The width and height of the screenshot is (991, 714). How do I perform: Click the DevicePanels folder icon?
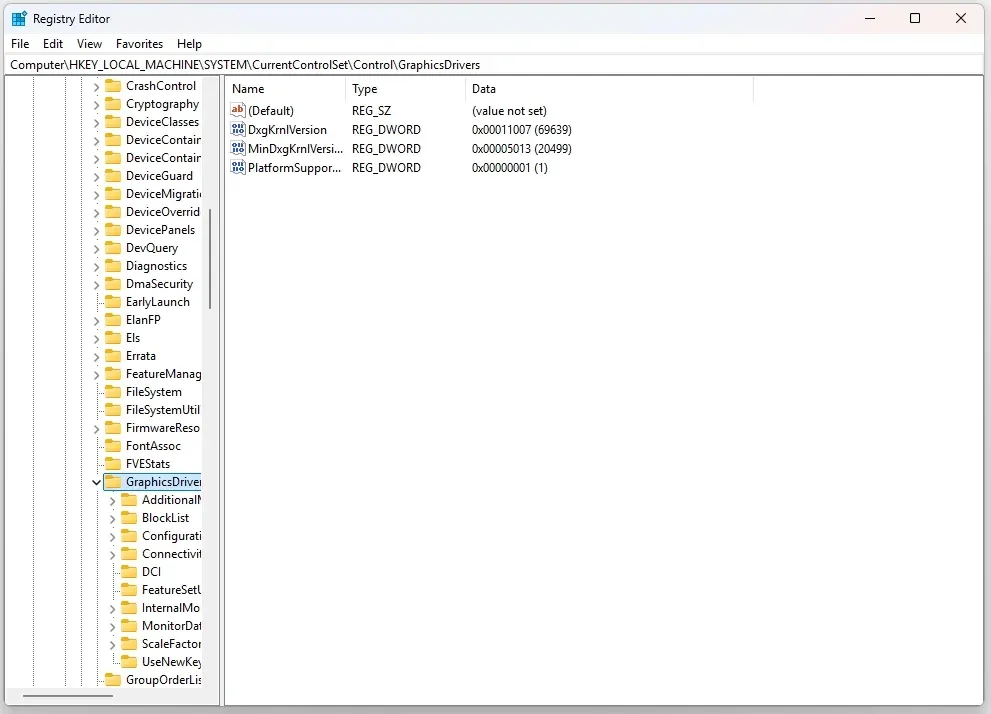[x=113, y=229]
